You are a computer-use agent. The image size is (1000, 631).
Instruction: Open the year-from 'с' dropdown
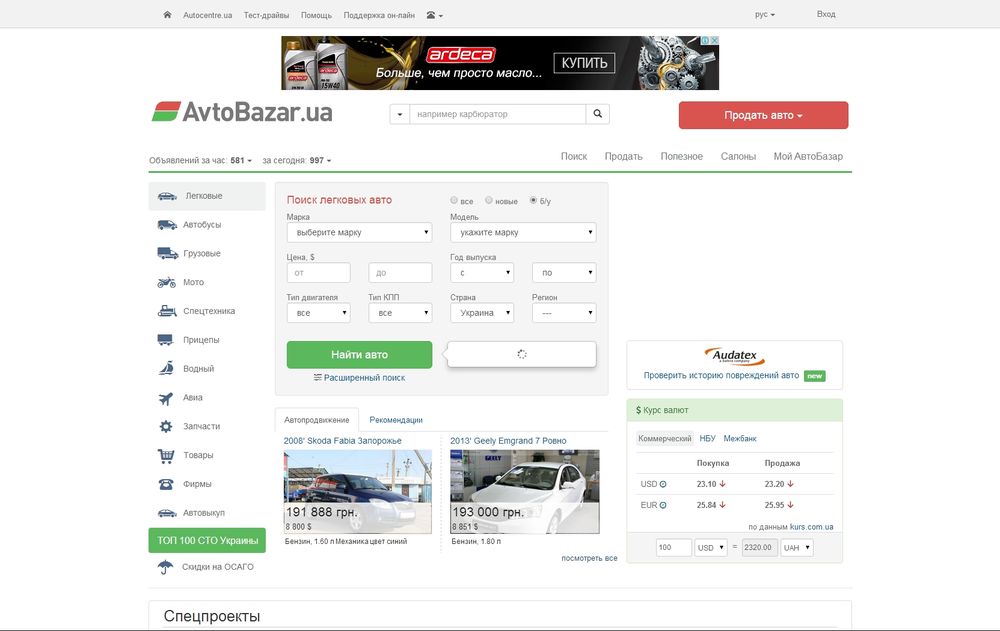tap(482, 272)
